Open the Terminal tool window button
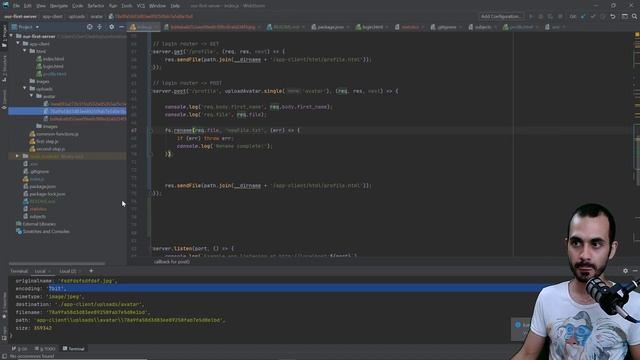The image size is (640, 360). [74, 349]
